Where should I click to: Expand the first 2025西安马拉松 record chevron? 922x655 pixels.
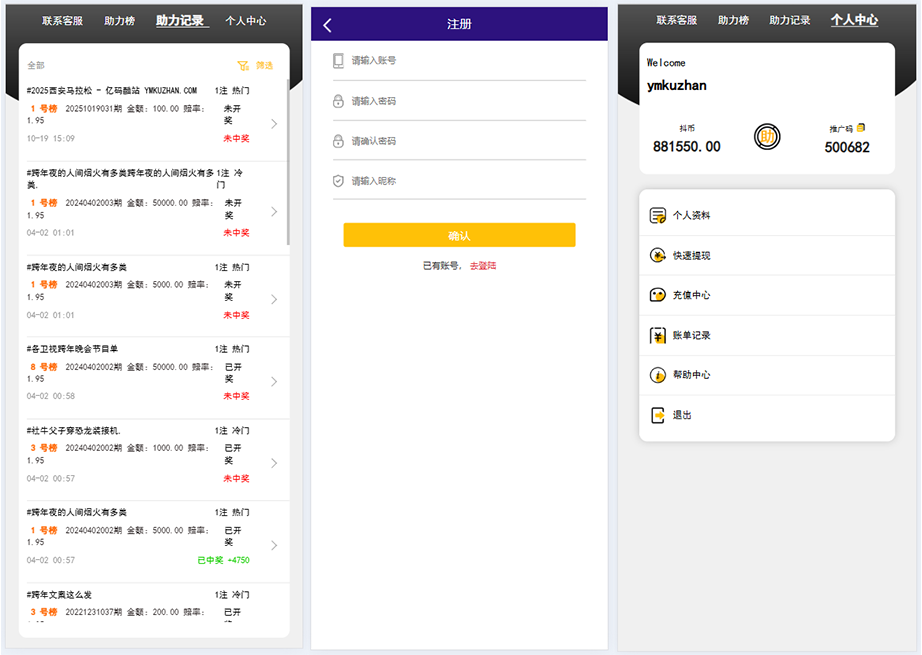pos(274,124)
